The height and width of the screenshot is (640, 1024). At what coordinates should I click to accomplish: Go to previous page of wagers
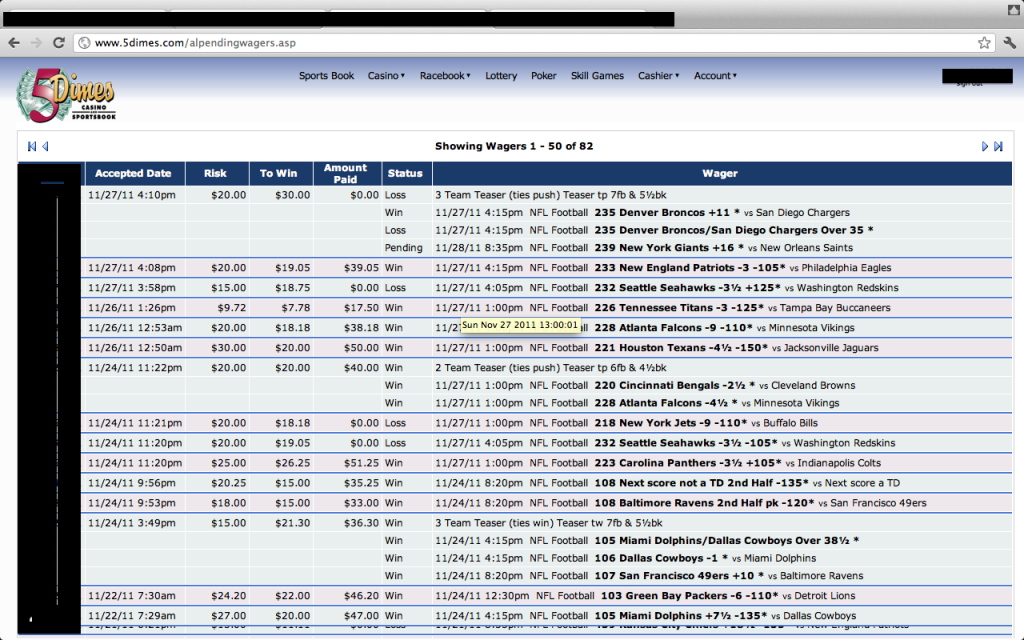tap(45, 146)
